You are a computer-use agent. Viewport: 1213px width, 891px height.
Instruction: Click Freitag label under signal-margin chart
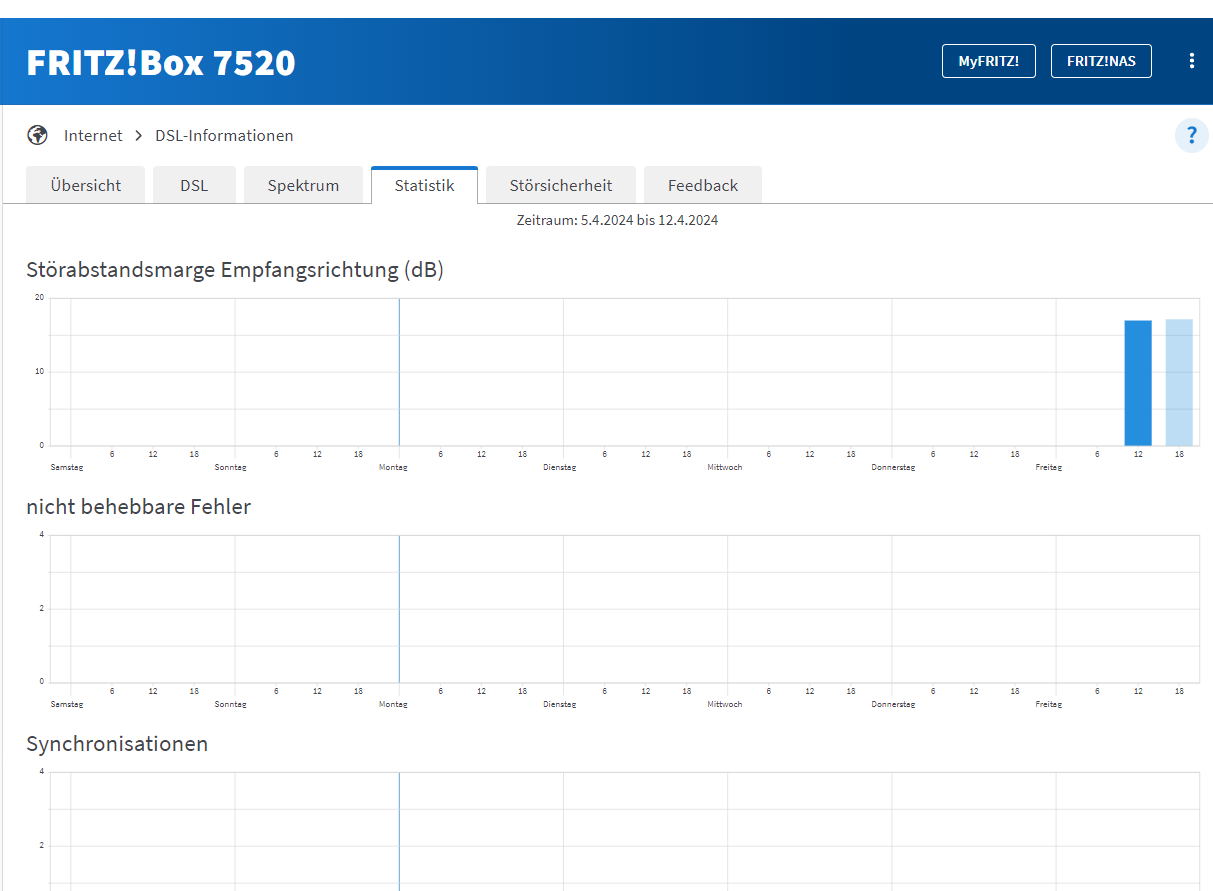(x=1049, y=467)
